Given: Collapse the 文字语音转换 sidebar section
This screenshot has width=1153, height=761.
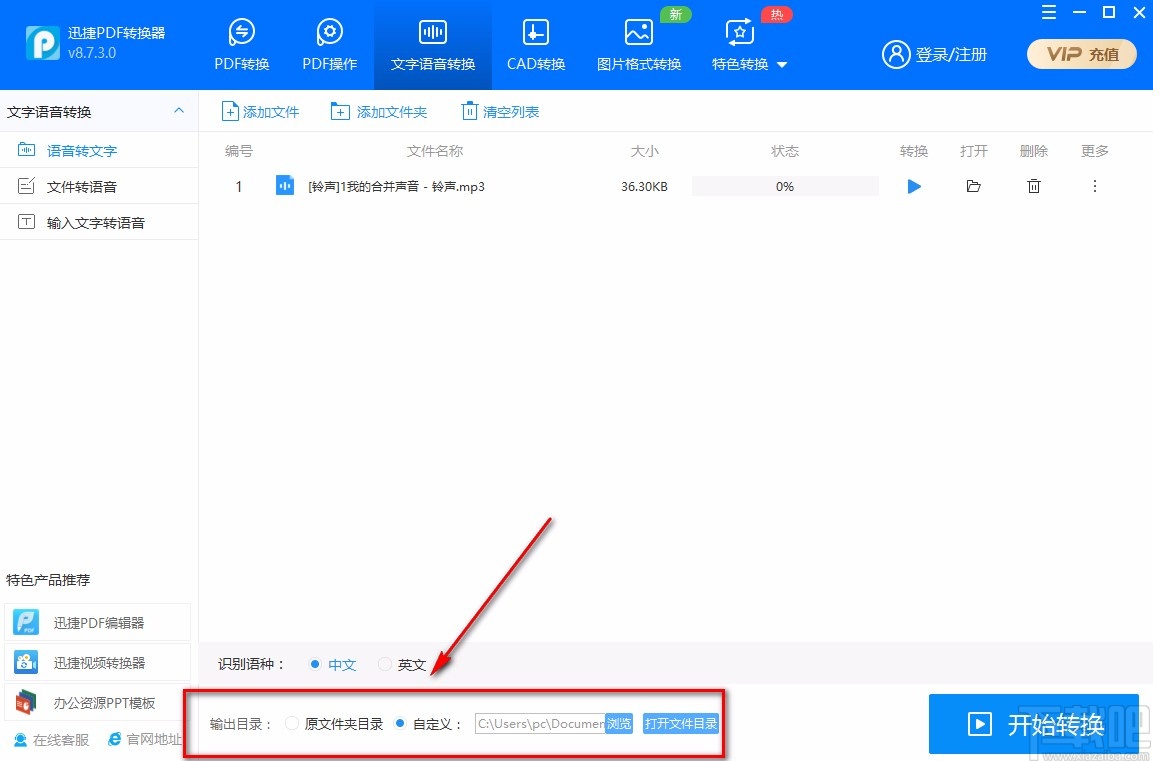Looking at the screenshot, I should 178,111.
